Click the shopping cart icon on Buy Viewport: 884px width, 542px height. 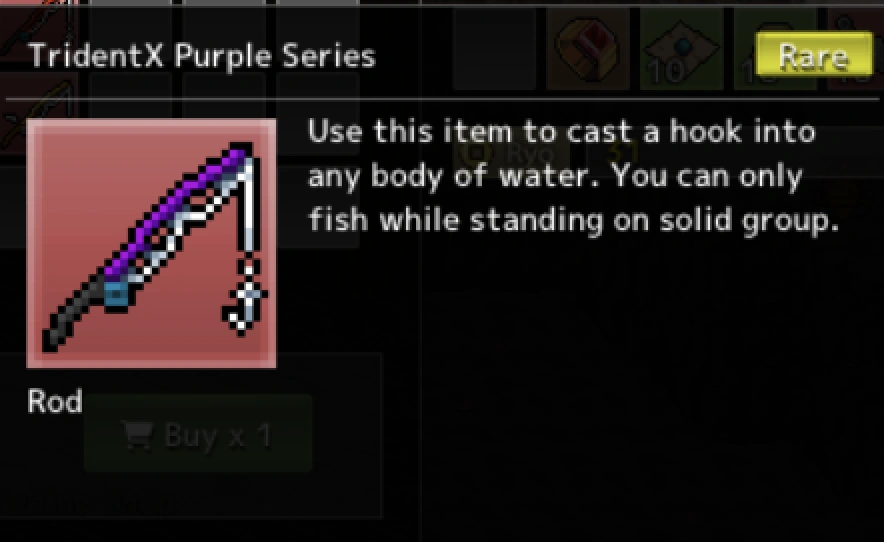pyautogui.click(x=137, y=435)
